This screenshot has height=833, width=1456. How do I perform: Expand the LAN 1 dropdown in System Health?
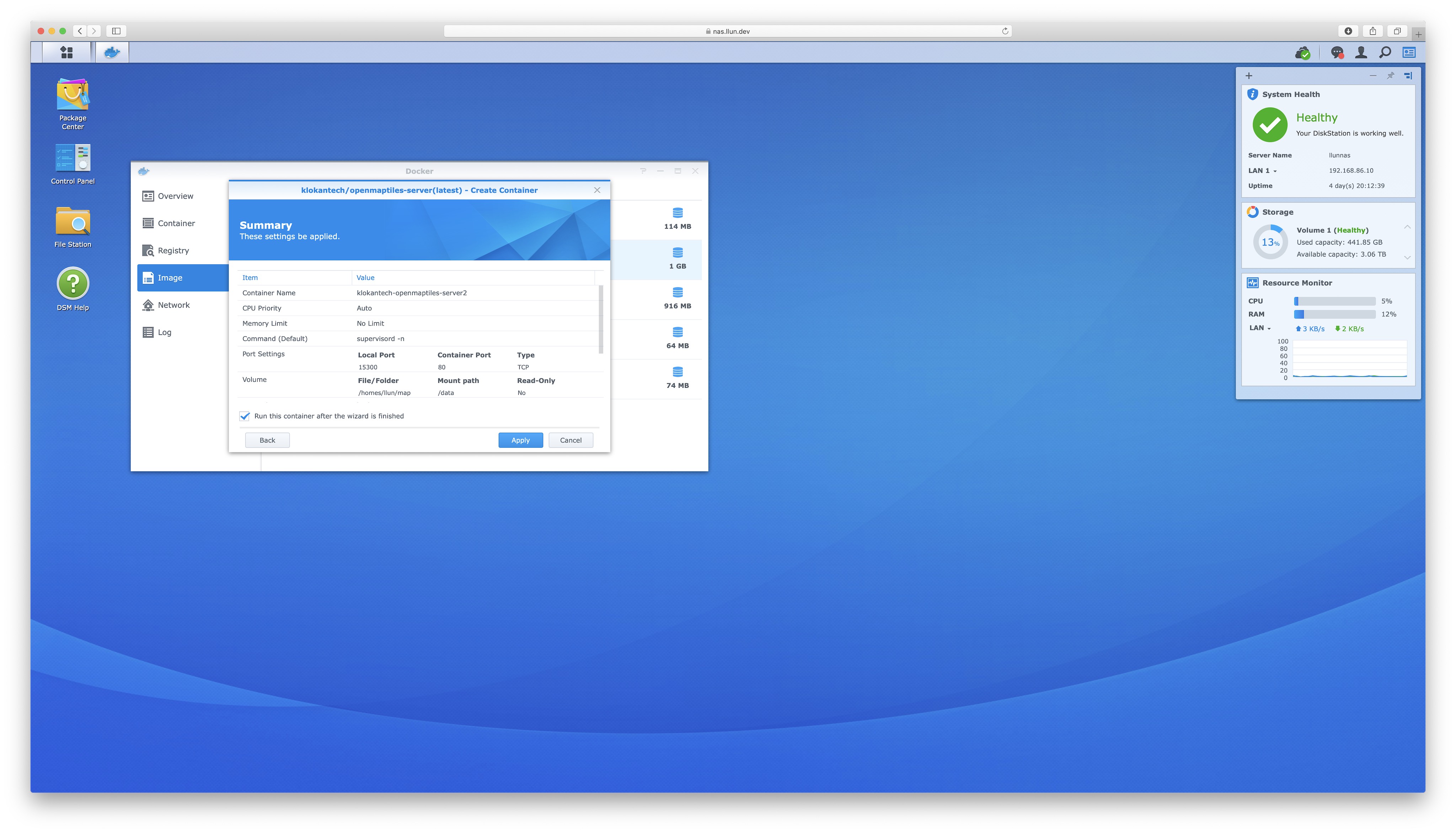pyautogui.click(x=1263, y=171)
